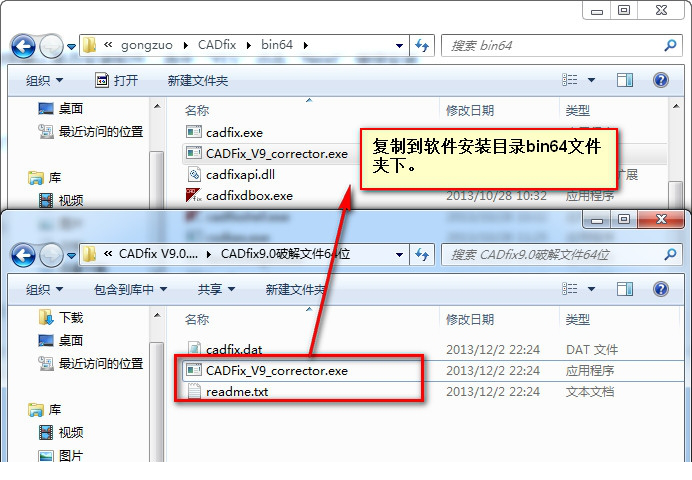Close the 破解文件 window
692x480 pixels.
661,219
